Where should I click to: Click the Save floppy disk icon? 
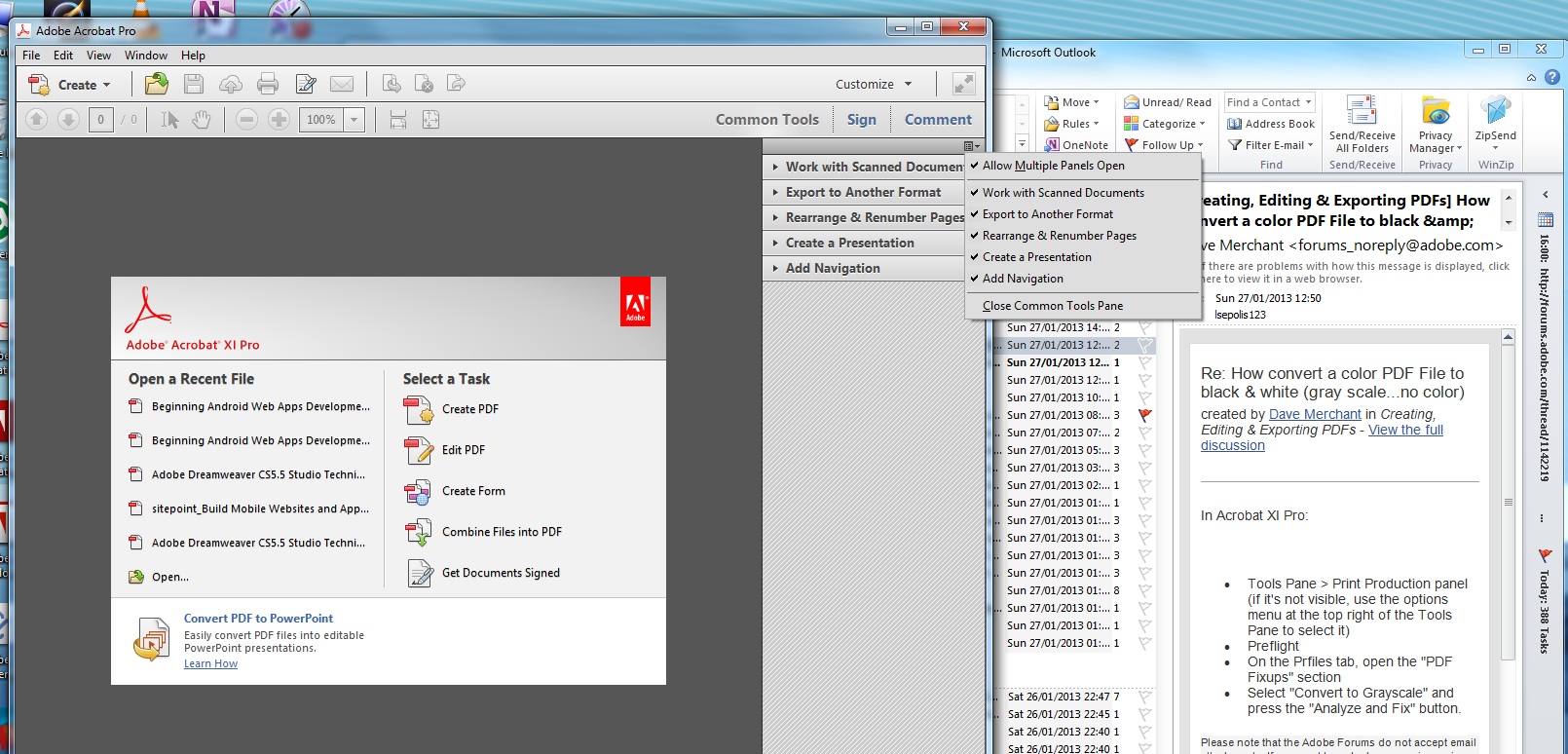[194, 85]
